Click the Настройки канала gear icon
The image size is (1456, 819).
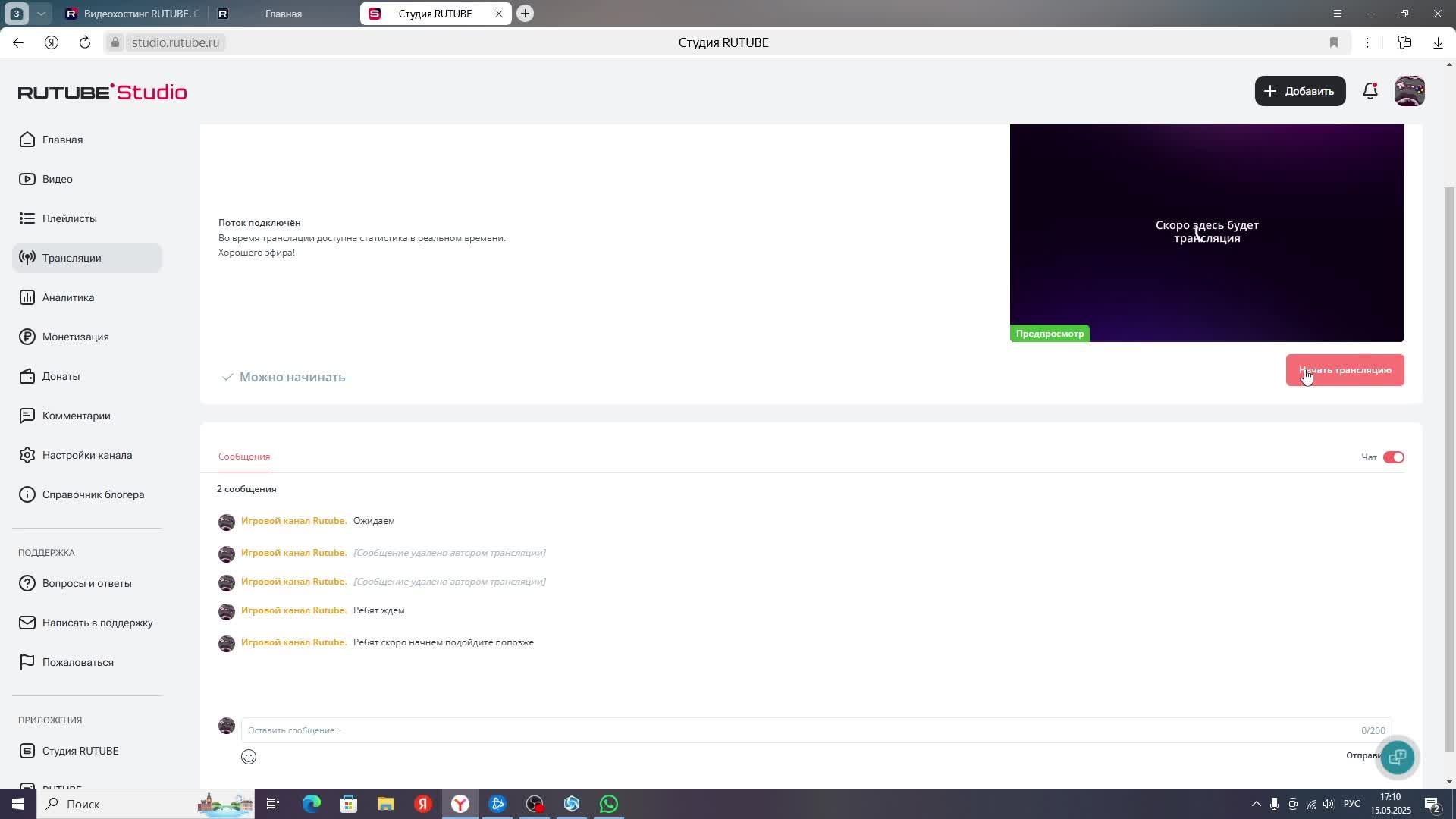tap(27, 455)
